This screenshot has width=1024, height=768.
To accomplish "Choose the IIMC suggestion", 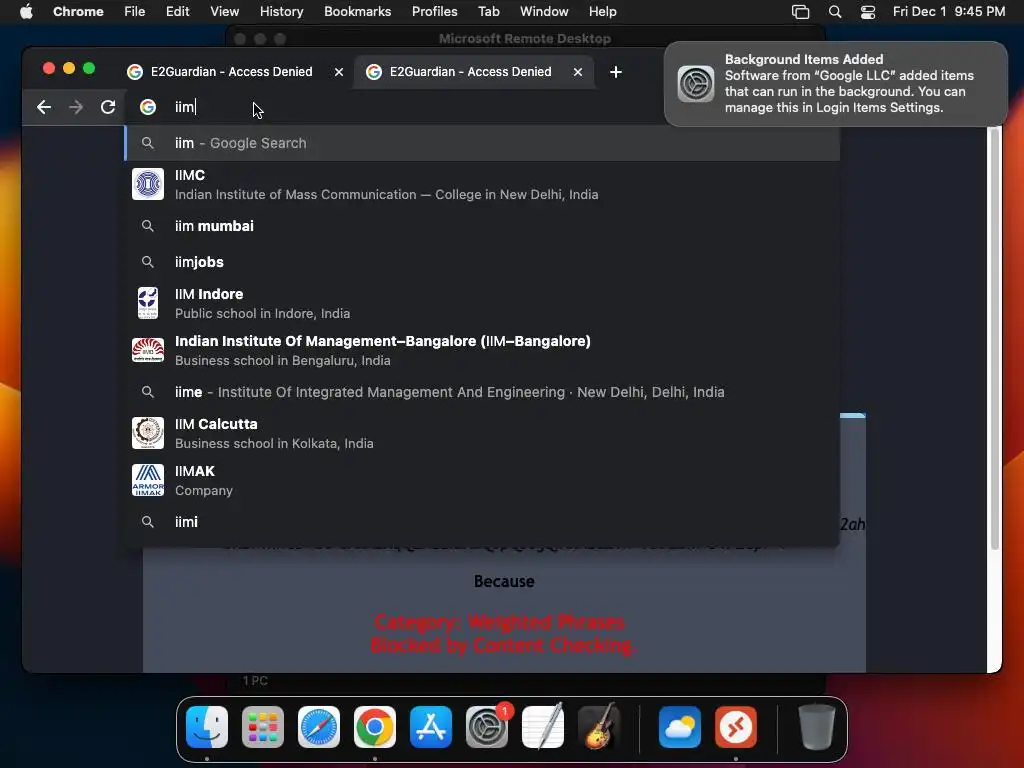I will pos(482,184).
